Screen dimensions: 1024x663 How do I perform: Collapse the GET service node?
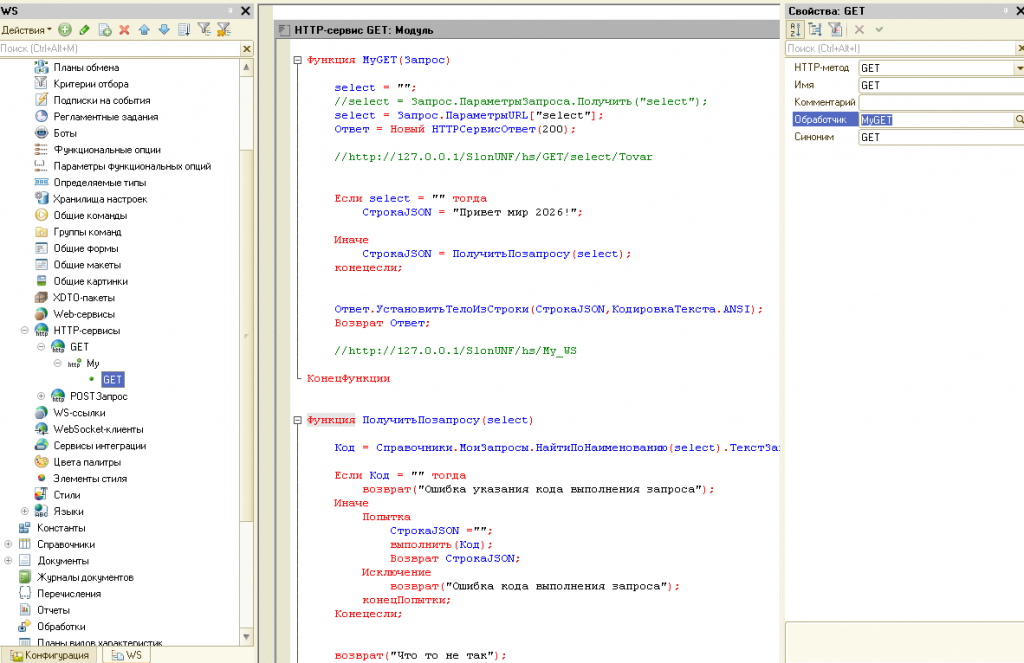41,347
